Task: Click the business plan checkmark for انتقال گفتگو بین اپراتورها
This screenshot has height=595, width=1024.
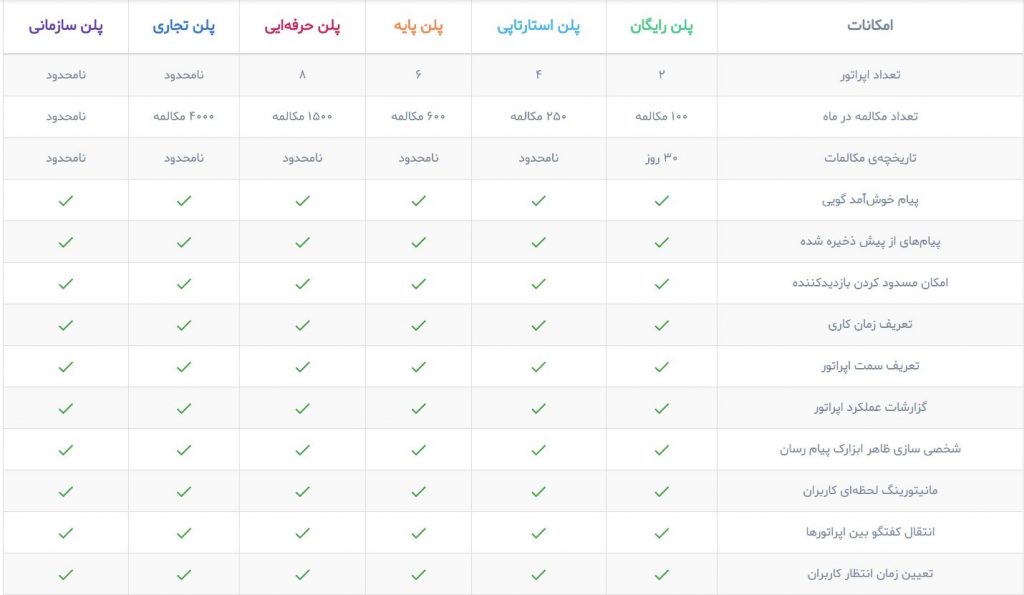Action: tap(184, 533)
